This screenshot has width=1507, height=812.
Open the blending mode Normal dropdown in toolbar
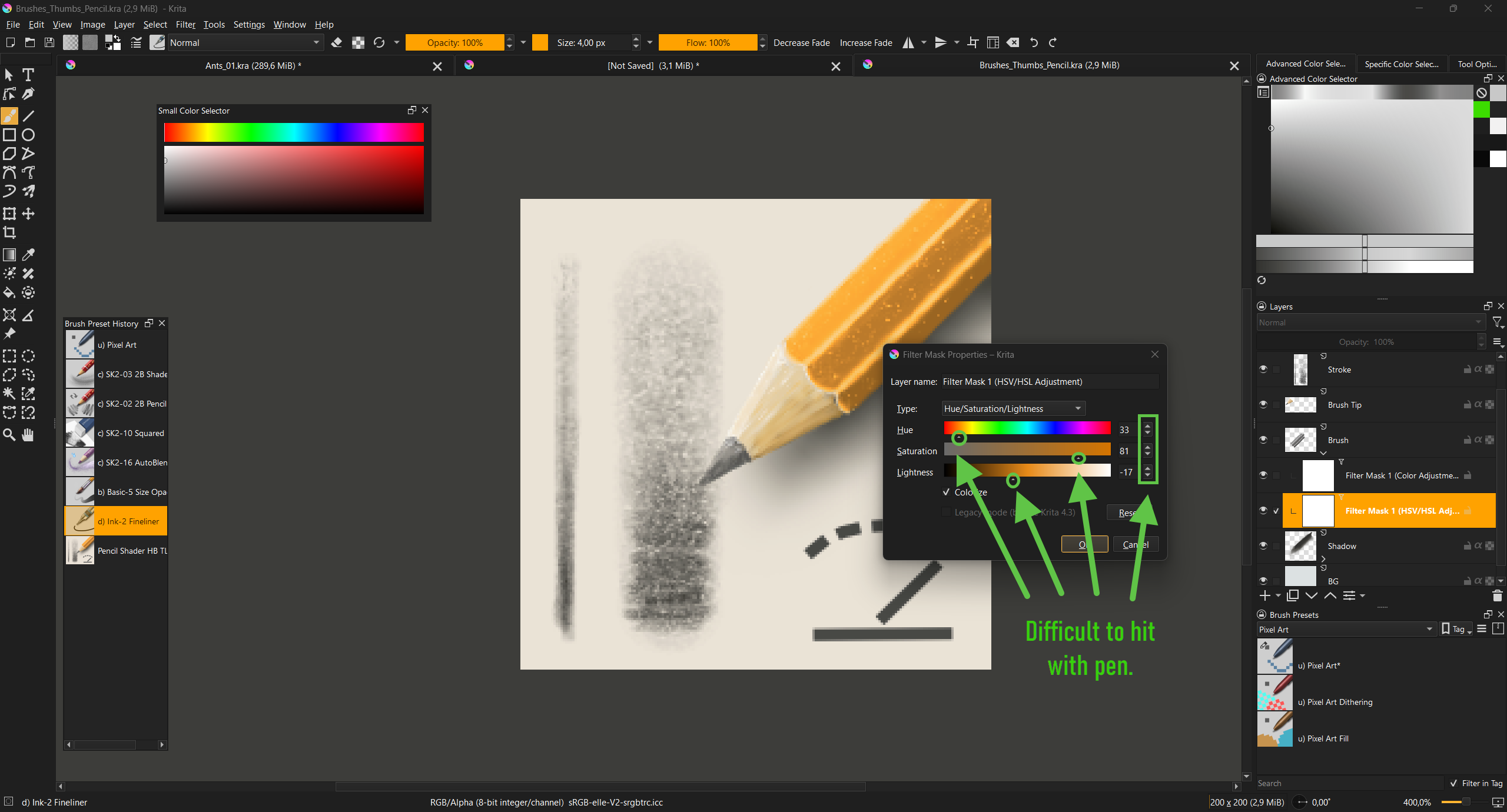point(244,43)
